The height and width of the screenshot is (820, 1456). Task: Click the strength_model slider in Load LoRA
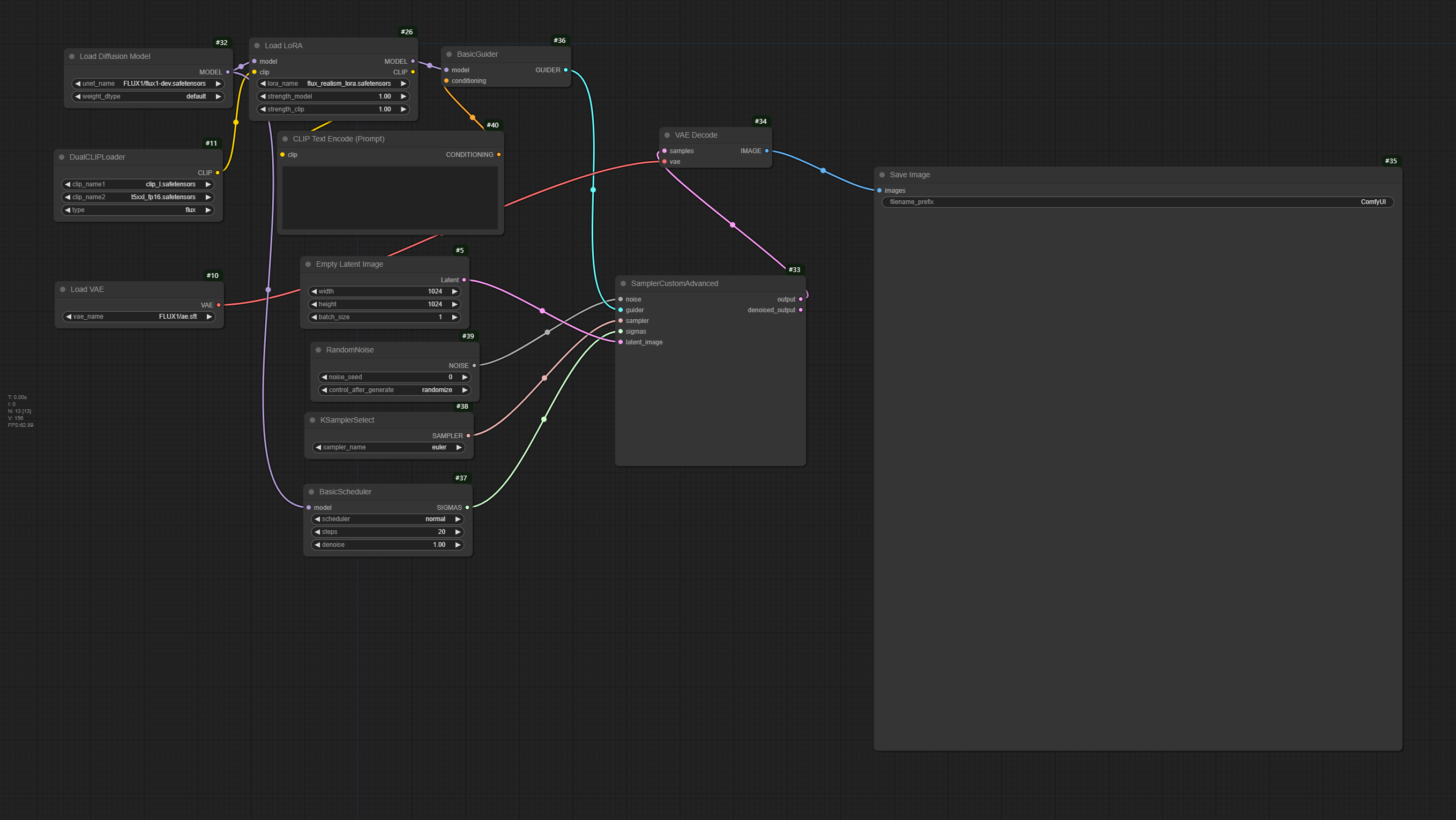pyautogui.click(x=333, y=96)
